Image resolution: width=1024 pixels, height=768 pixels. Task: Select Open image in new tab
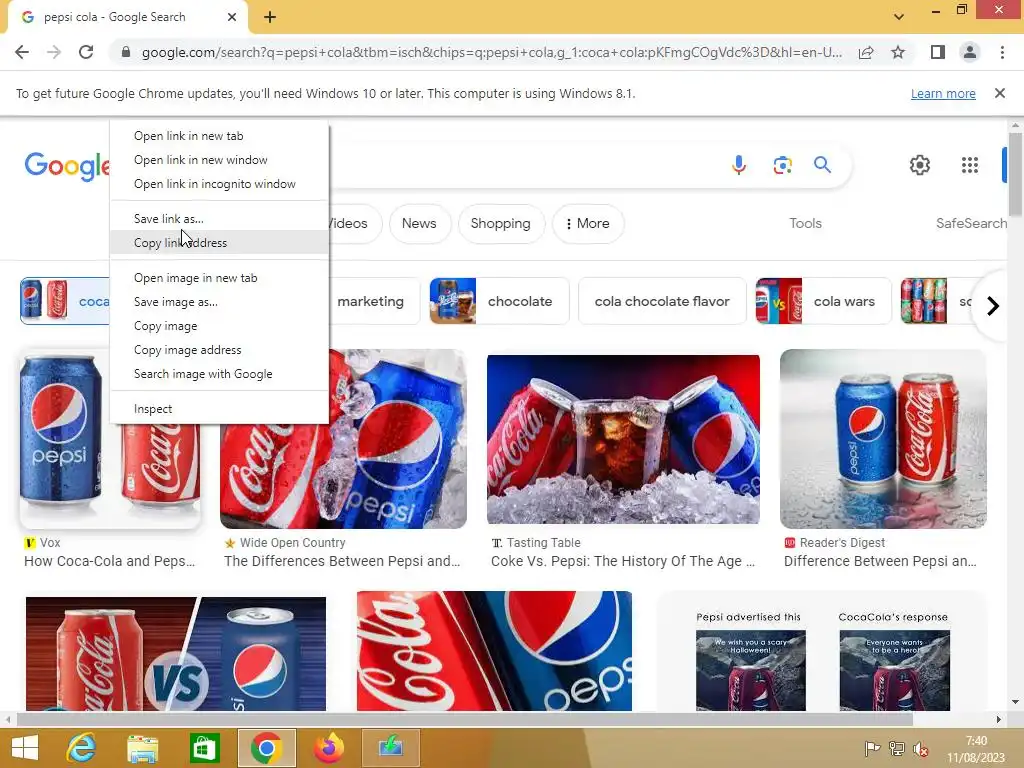coord(219,278)
